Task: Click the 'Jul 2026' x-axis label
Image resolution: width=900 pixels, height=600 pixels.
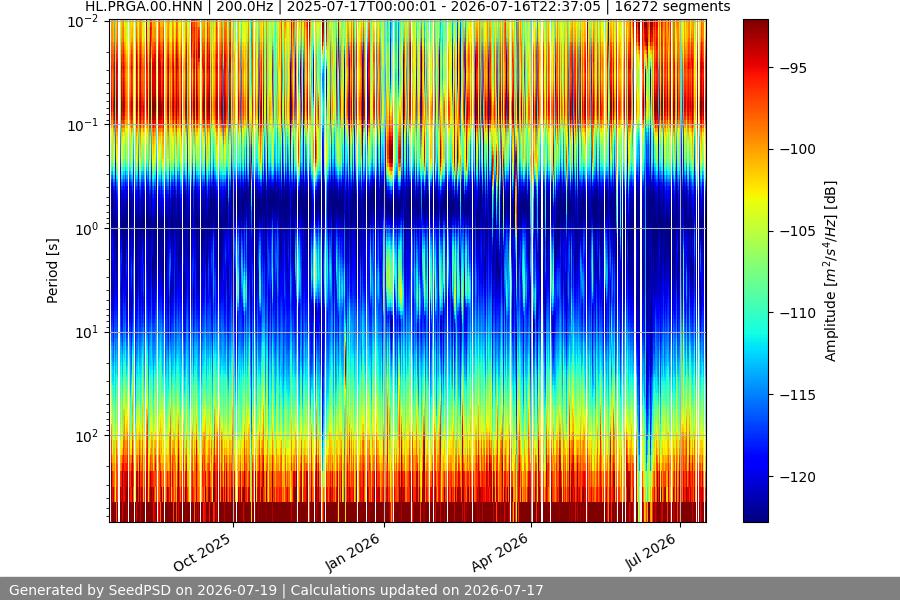Action: pyautogui.click(x=650, y=552)
